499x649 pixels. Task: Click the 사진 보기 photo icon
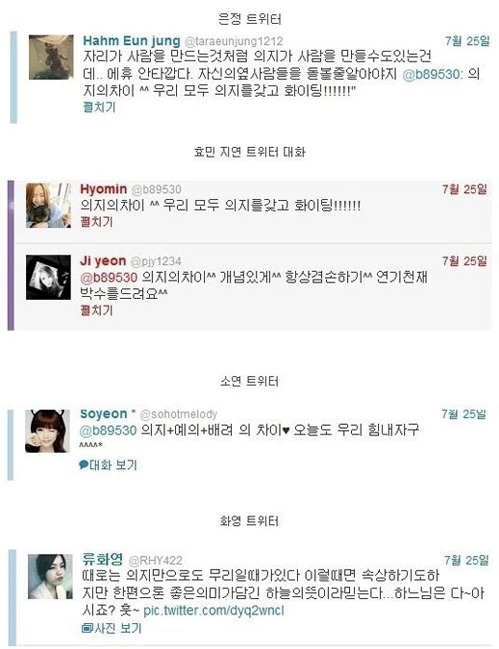87,628
